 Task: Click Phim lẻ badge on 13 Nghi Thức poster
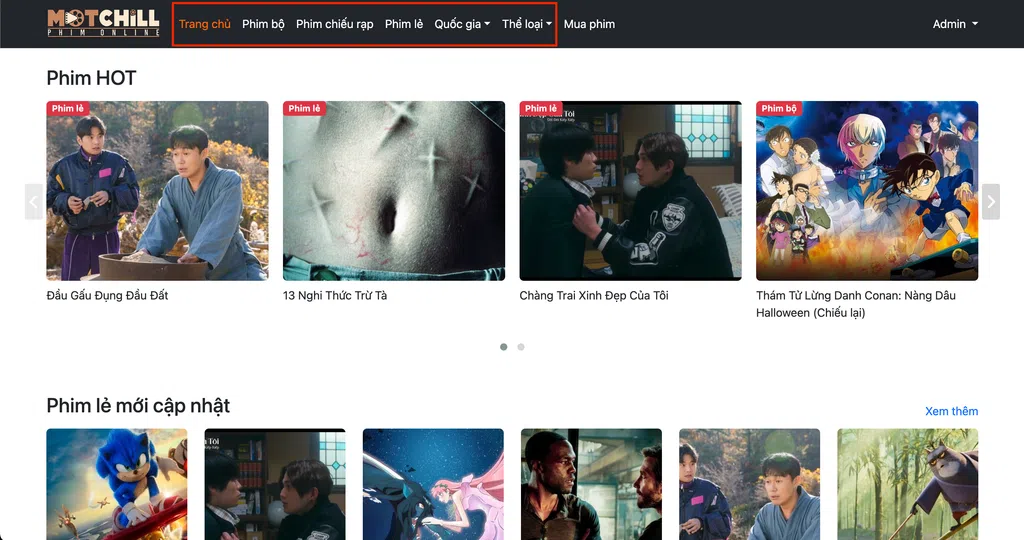(304, 108)
